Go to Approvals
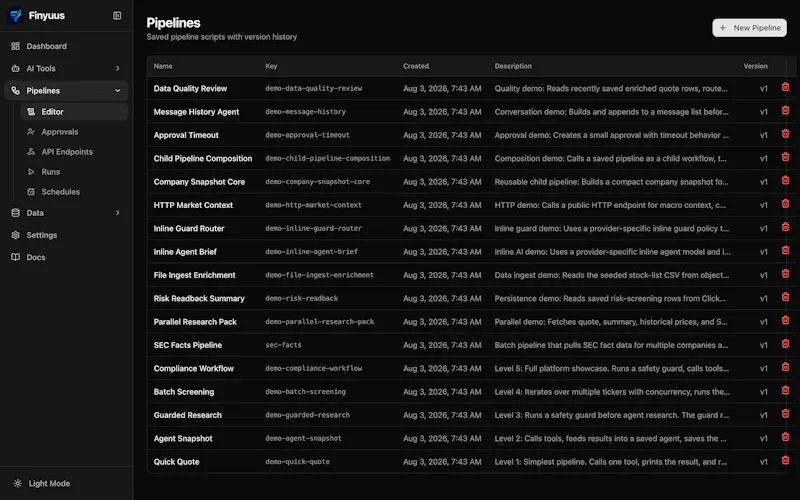Screen dimensions: 800x500 (x=74, y=132)
